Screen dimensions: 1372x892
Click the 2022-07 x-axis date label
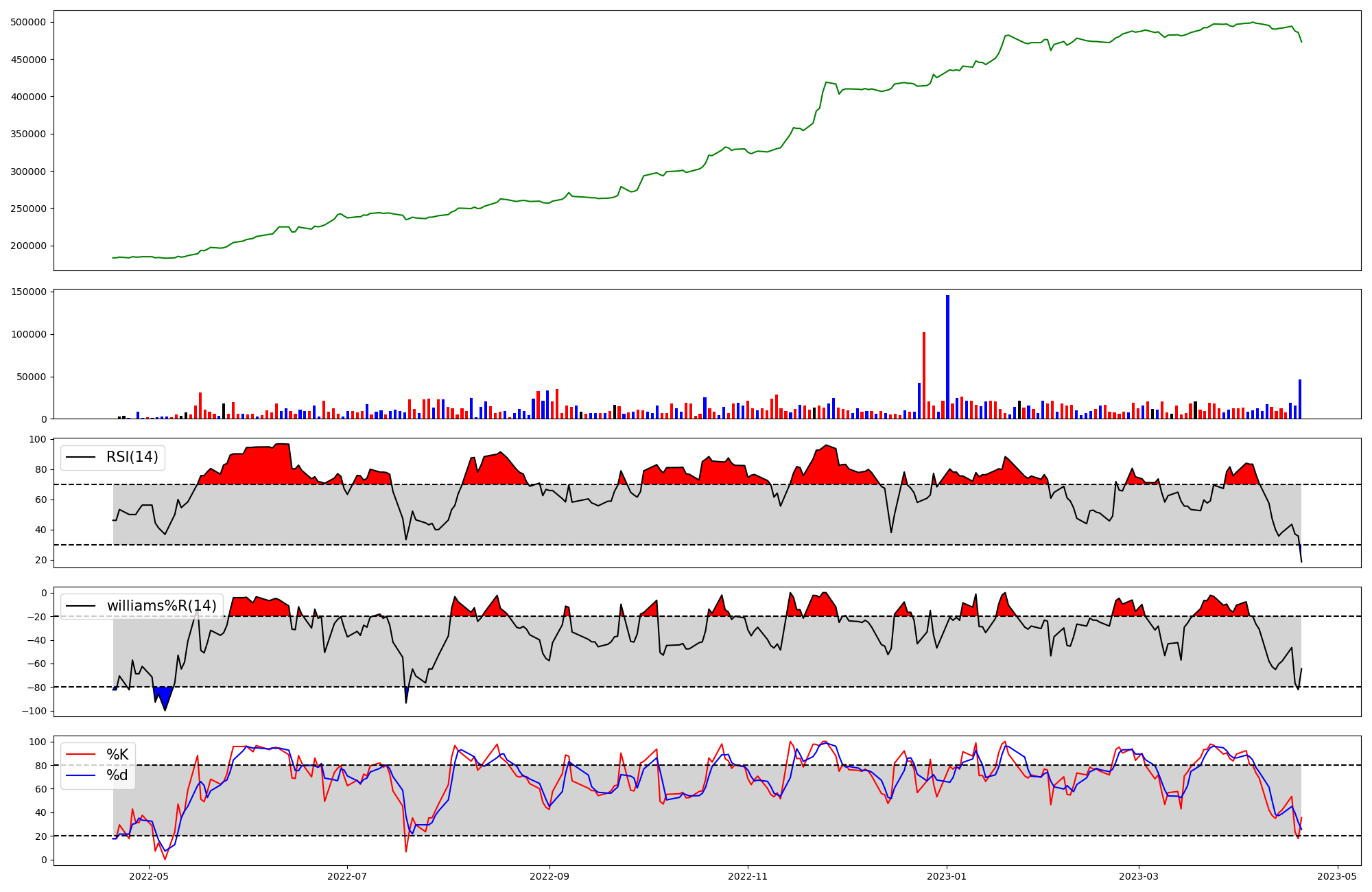point(347,876)
